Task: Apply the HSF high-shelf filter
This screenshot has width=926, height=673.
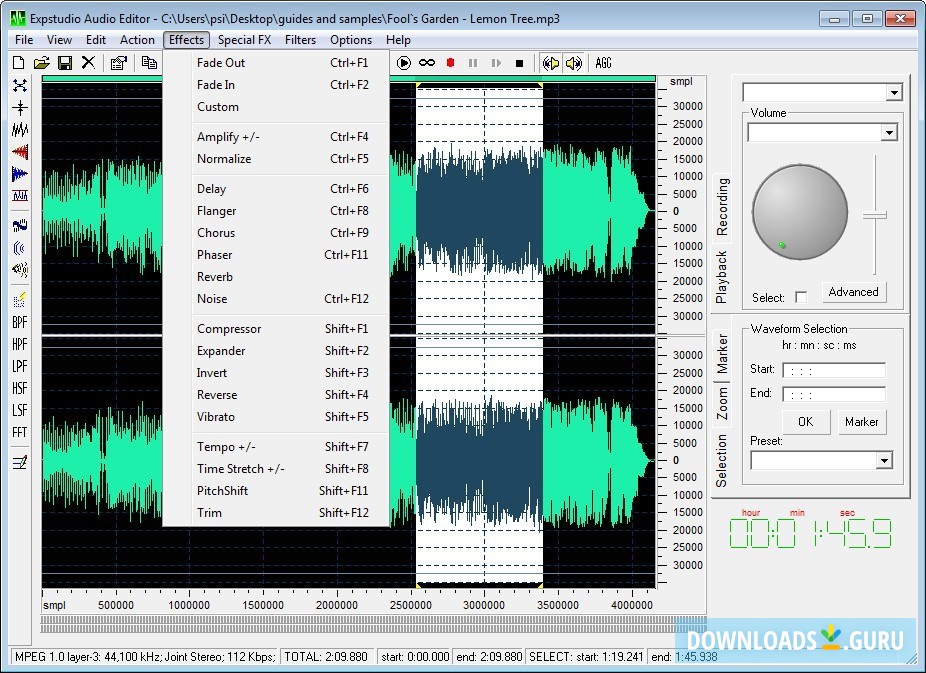Action: [x=20, y=388]
